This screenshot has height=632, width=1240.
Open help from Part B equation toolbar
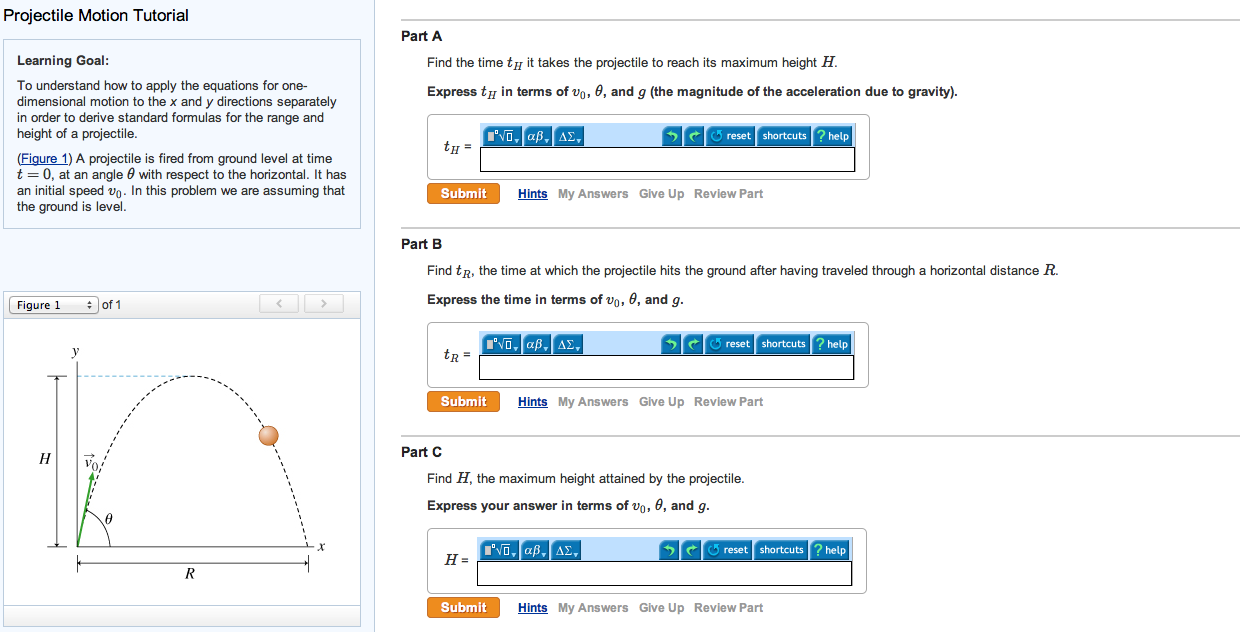click(x=833, y=344)
